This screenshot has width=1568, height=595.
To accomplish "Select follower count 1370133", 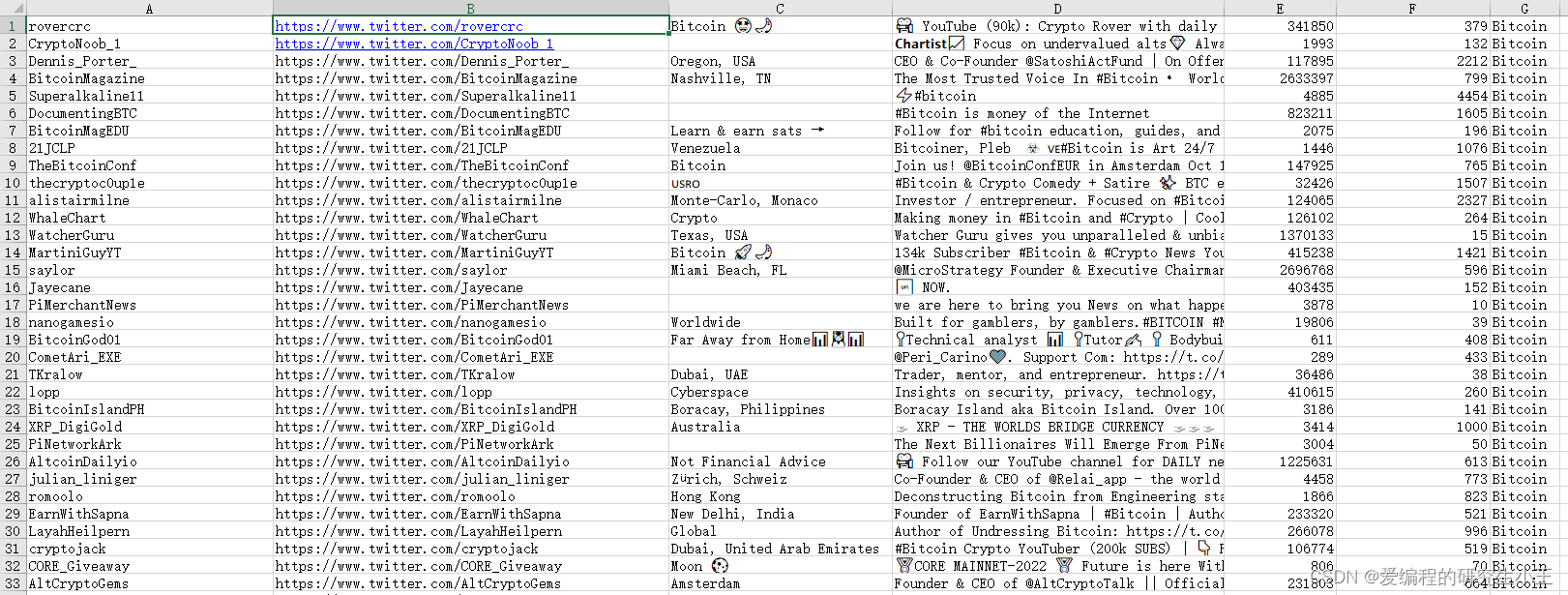I will point(1280,235).
